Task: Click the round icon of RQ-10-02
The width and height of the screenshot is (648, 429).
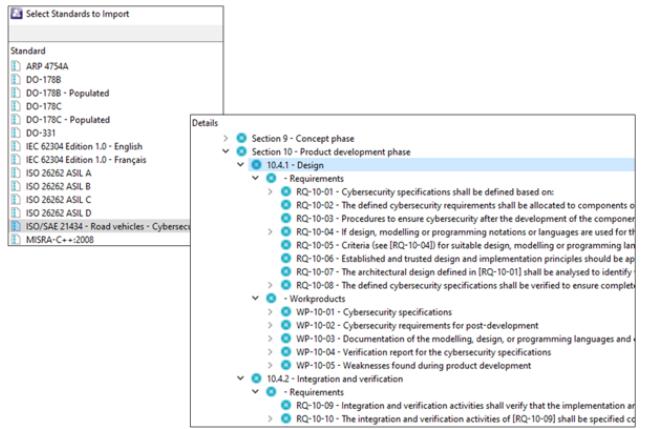Action: [286, 205]
